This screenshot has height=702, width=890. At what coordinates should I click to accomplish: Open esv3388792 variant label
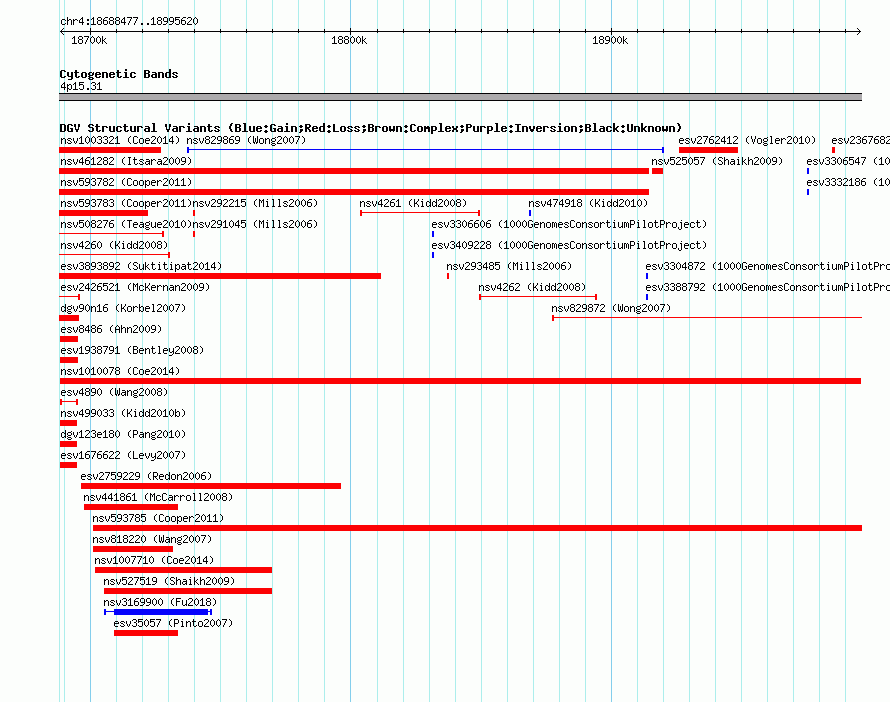click(x=767, y=287)
